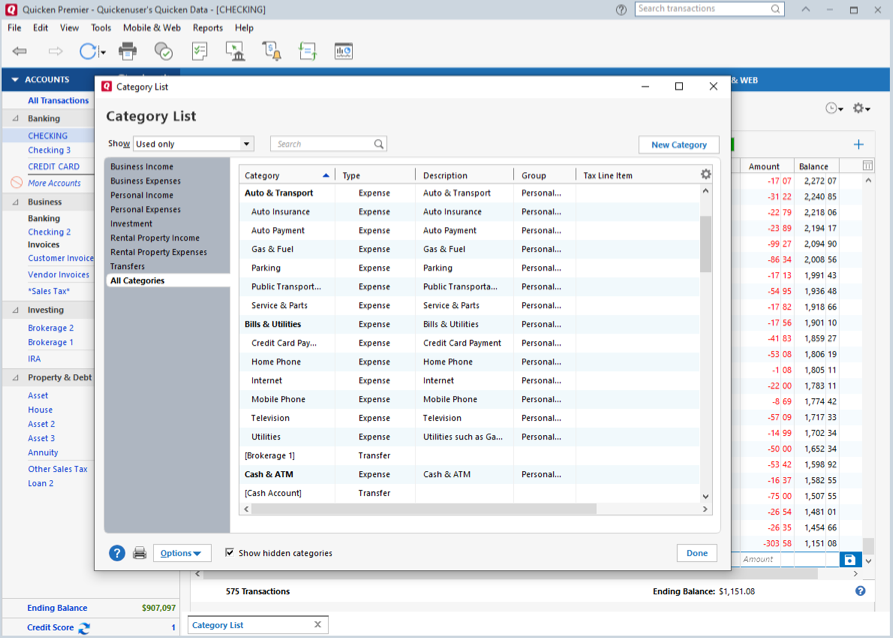Click the category list scroll down arrow
This screenshot has width=893, height=638.
pos(706,497)
